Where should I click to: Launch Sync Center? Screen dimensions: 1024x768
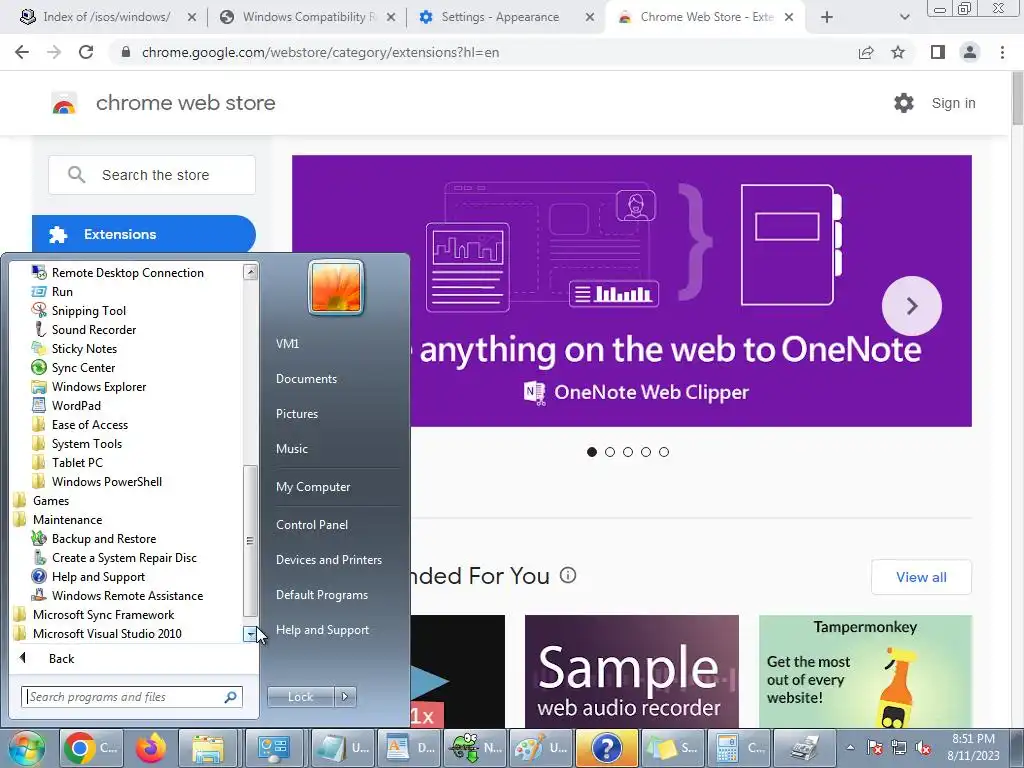(73, 367)
